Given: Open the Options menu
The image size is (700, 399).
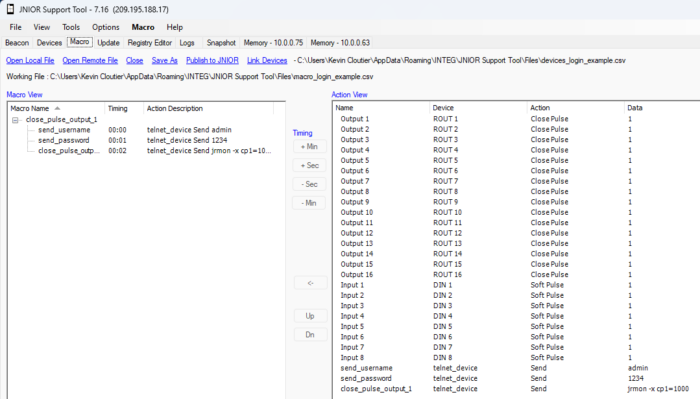Looking at the screenshot, I should click(106, 27).
